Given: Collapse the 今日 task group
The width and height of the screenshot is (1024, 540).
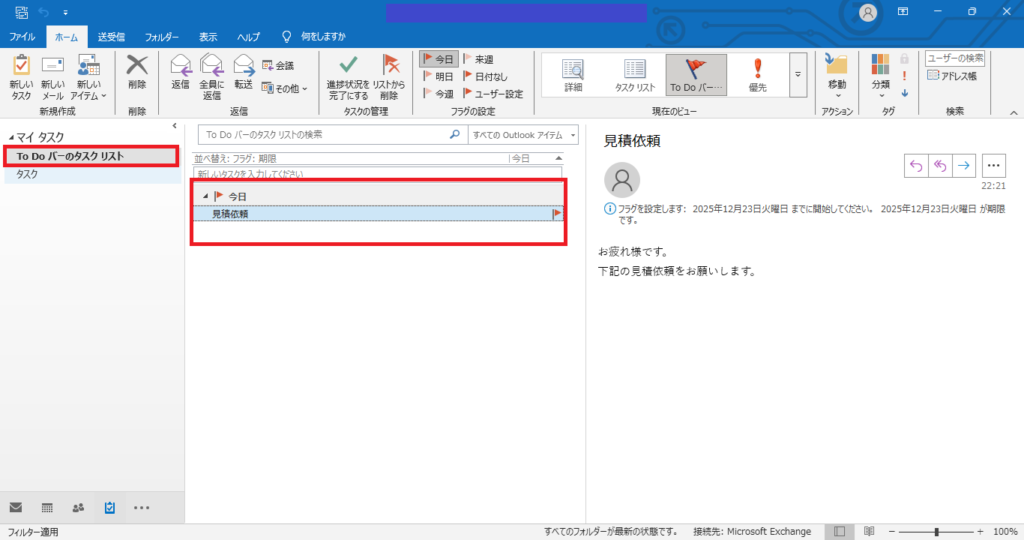Looking at the screenshot, I should coord(206,197).
